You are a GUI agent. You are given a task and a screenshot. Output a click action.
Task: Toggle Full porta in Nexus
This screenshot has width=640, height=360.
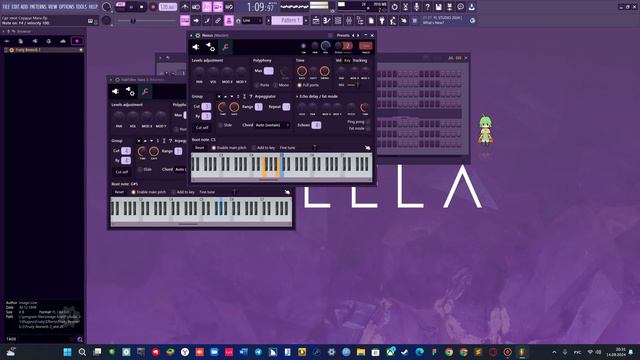(x=308, y=85)
